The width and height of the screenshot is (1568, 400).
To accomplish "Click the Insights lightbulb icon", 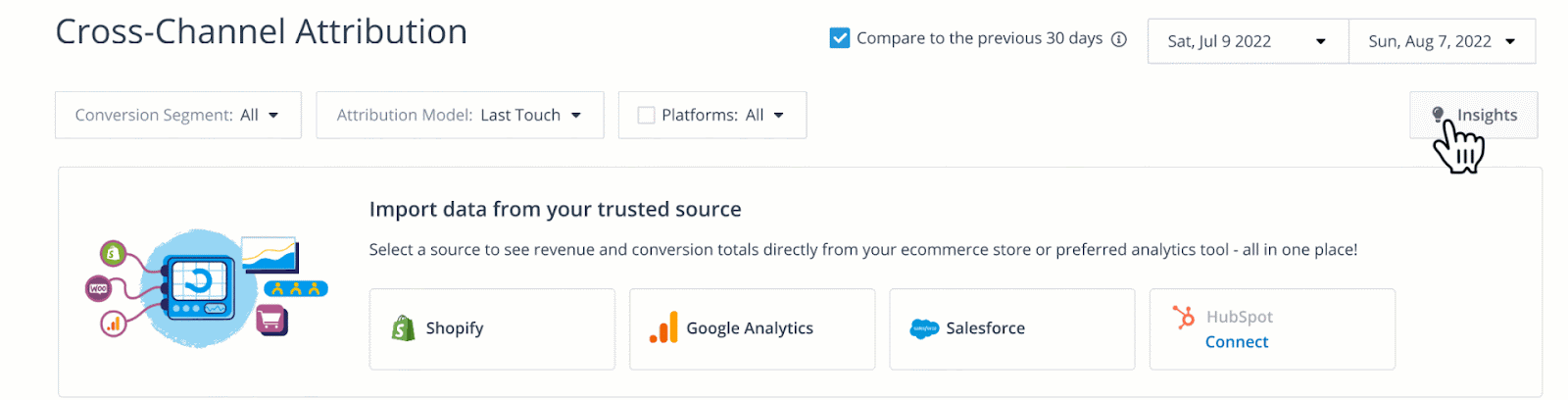I will point(1438,115).
